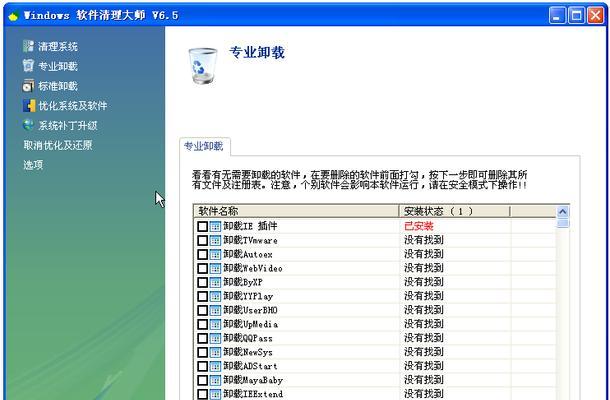This screenshot has height=400, width=610.
Task: Enable the 卸载WebVideo checkbox
Action: [x=202, y=268]
